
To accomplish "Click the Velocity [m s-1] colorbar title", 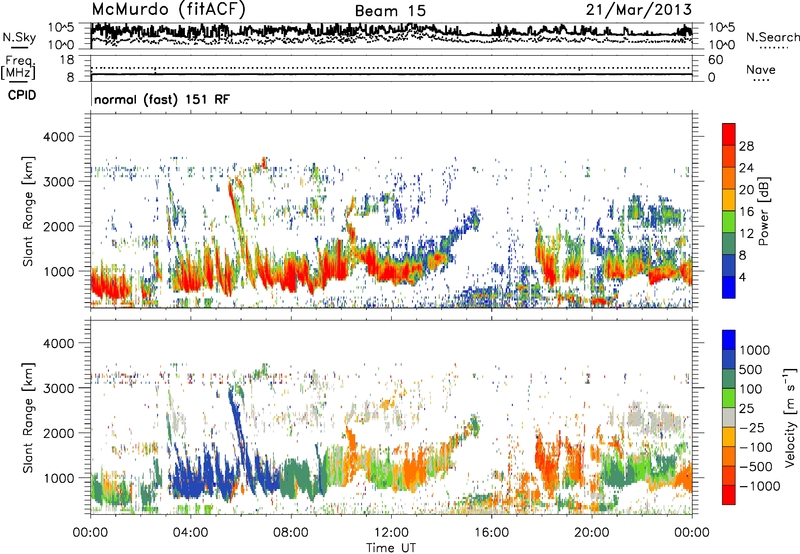I will (789, 417).
